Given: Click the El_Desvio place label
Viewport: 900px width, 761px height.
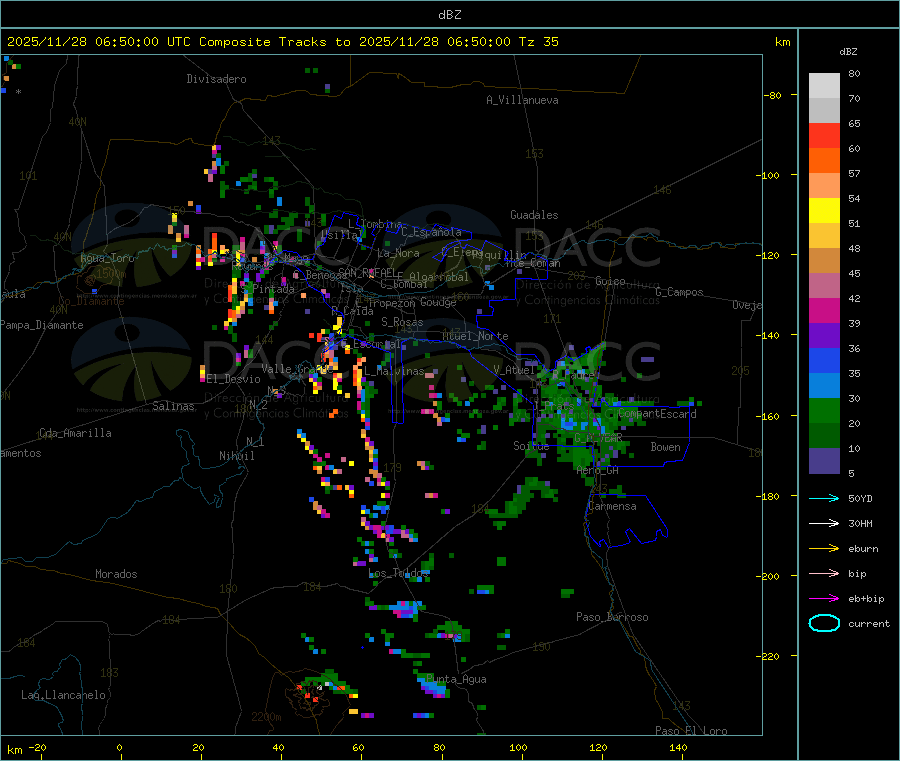Looking at the screenshot, I should pos(233,379).
